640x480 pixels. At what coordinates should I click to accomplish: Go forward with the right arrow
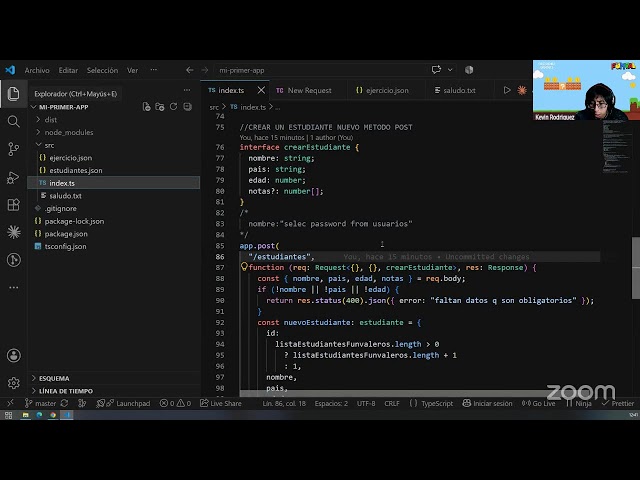click(204, 70)
